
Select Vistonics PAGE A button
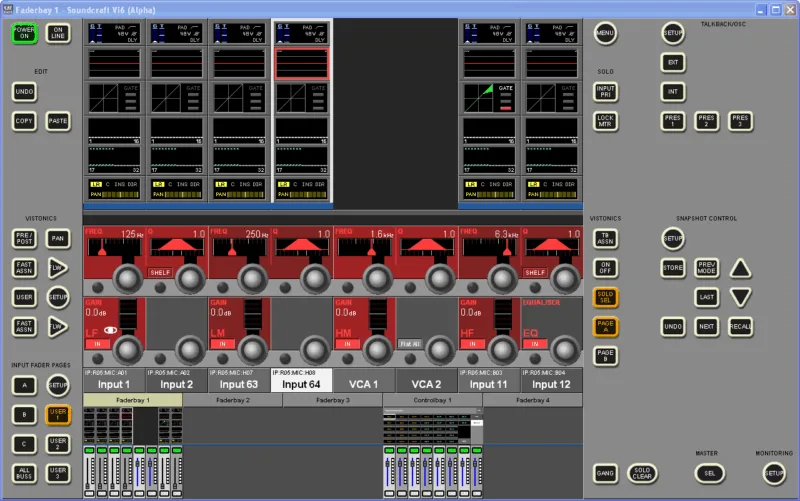coord(605,327)
